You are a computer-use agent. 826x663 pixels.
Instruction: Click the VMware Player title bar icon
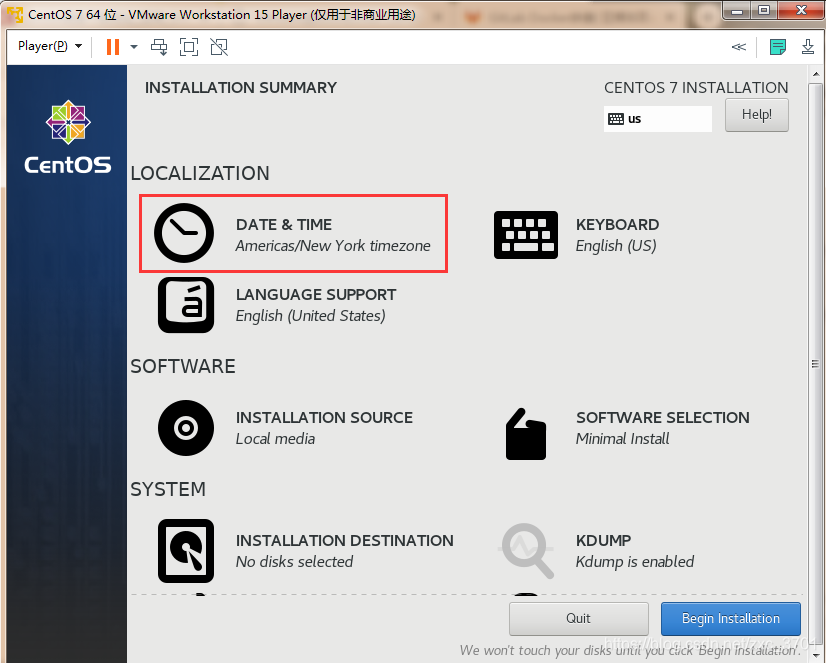15,14
